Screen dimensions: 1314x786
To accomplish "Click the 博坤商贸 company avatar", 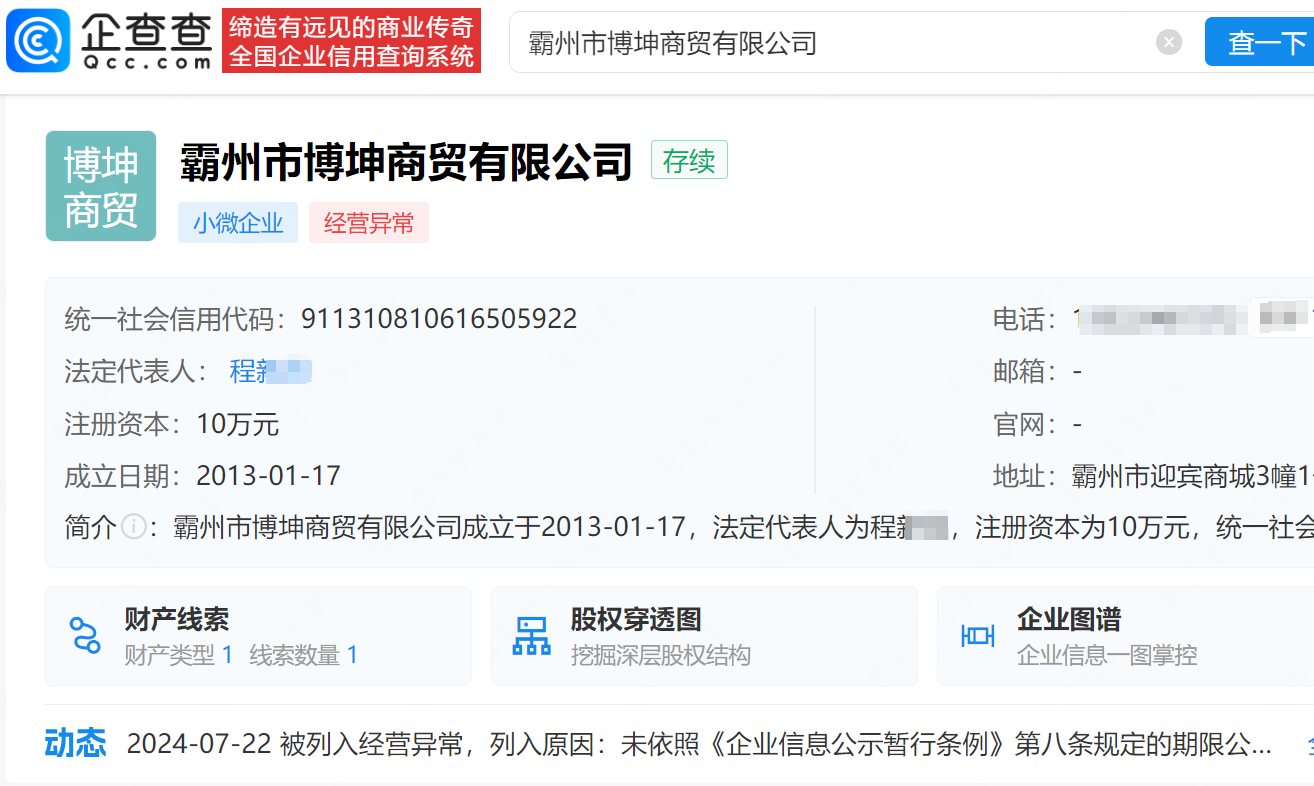I will point(101,186).
